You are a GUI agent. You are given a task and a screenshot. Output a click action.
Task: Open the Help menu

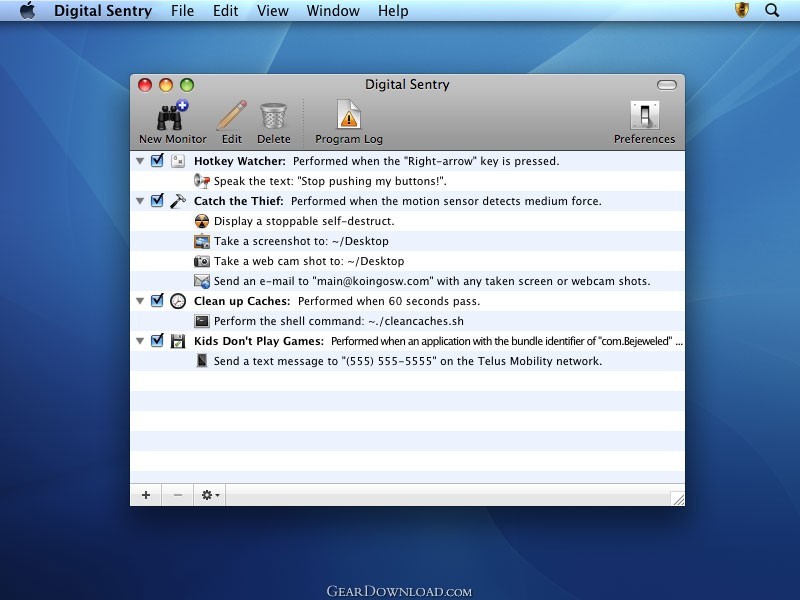pos(393,11)
